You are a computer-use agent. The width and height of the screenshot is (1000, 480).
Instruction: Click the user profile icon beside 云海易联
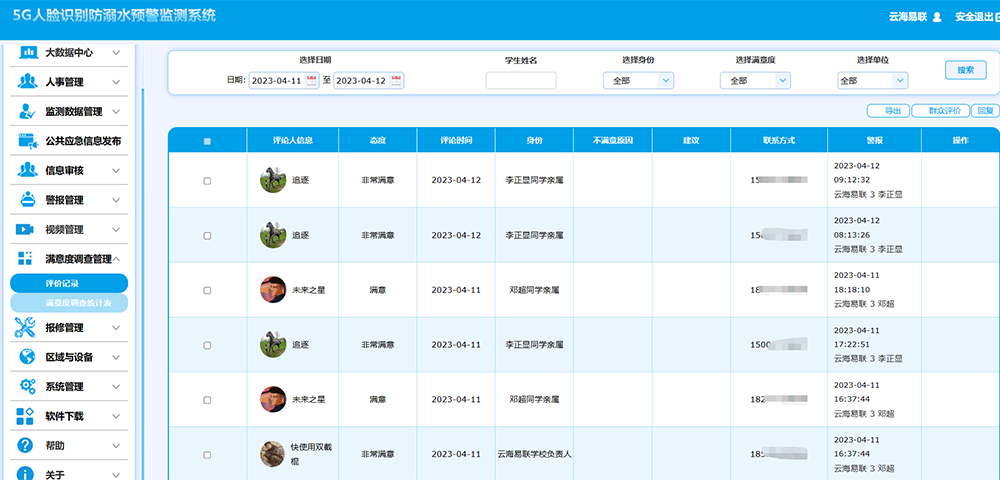click(936, 17)
